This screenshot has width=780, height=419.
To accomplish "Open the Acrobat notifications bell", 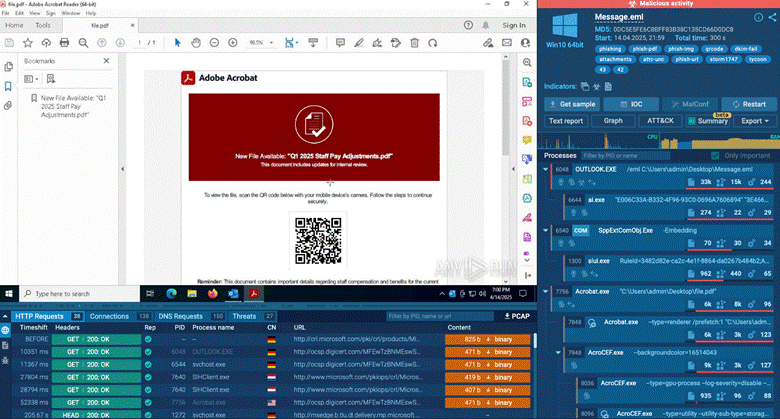I will coord(486,25).
